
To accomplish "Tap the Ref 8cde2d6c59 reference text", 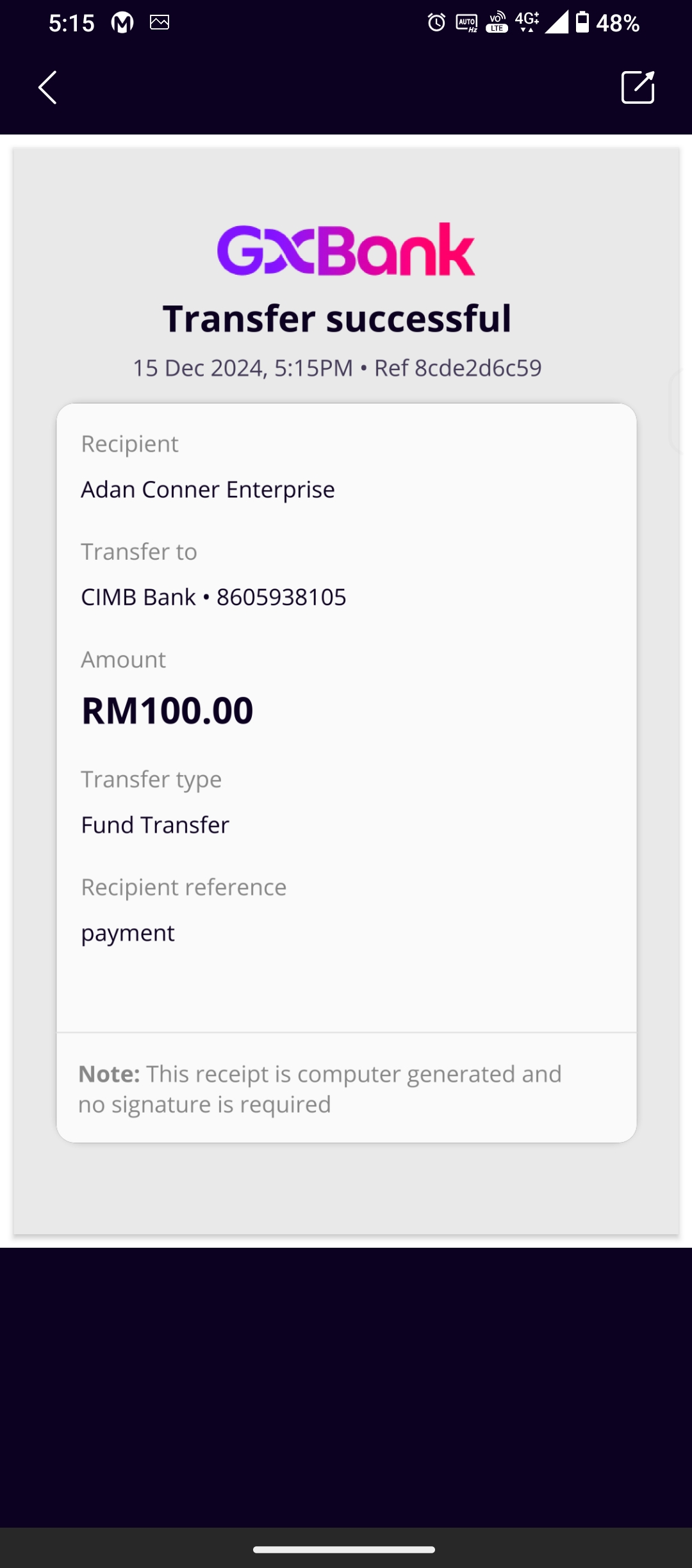I will [x=457, y=368].
